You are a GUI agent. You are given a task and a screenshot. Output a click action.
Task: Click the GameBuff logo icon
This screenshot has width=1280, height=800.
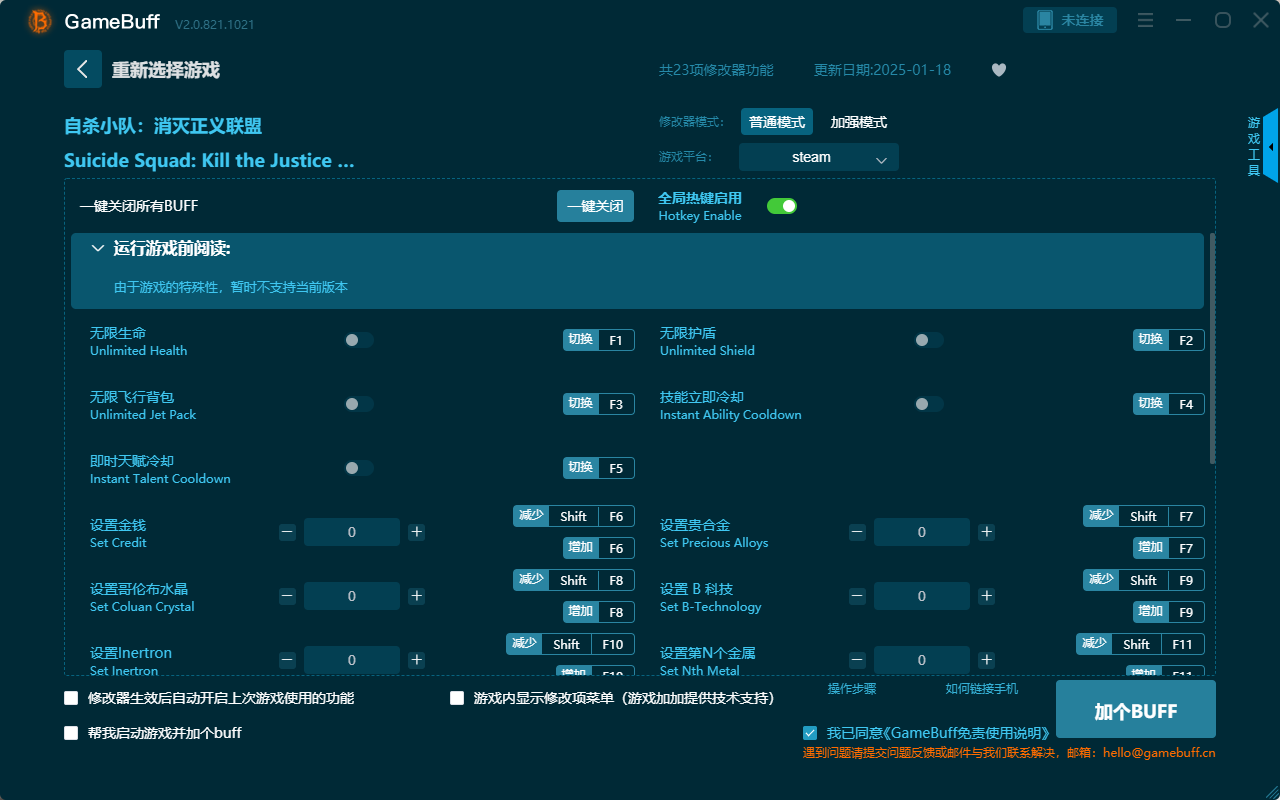38,20
